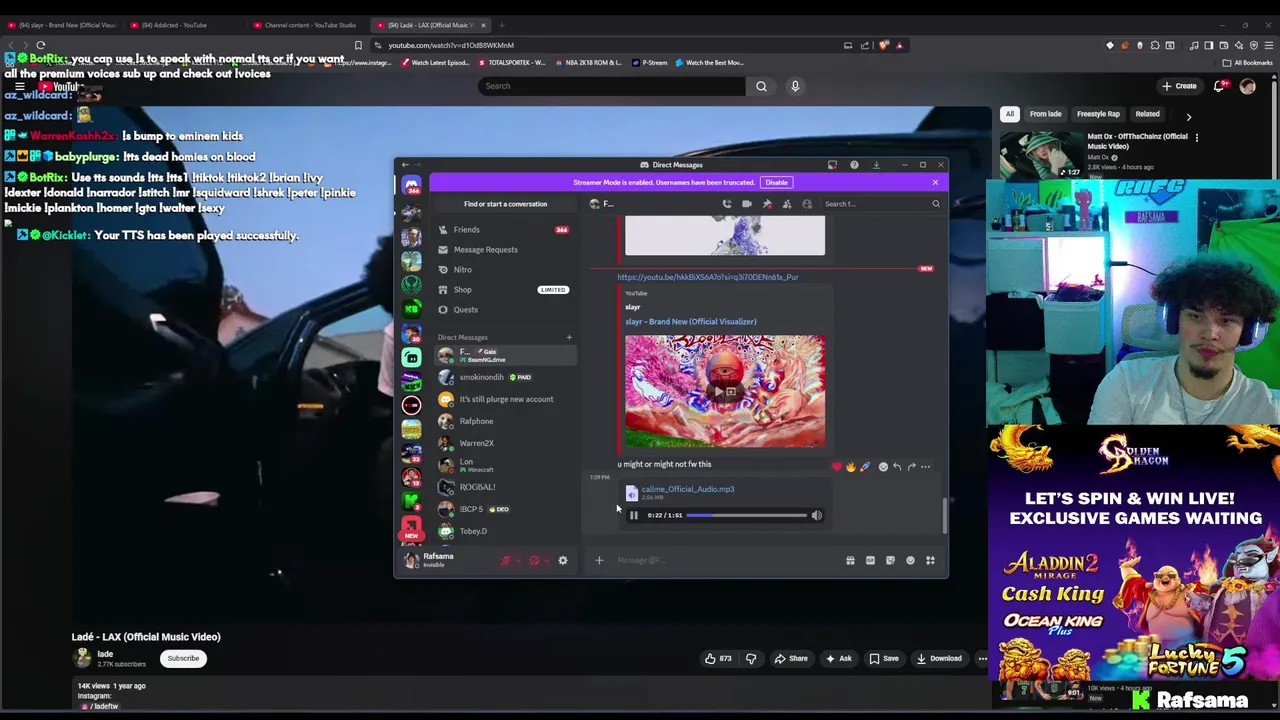Show the user profile panel in Discord
Screen dimensions: 1280x720
807,204
